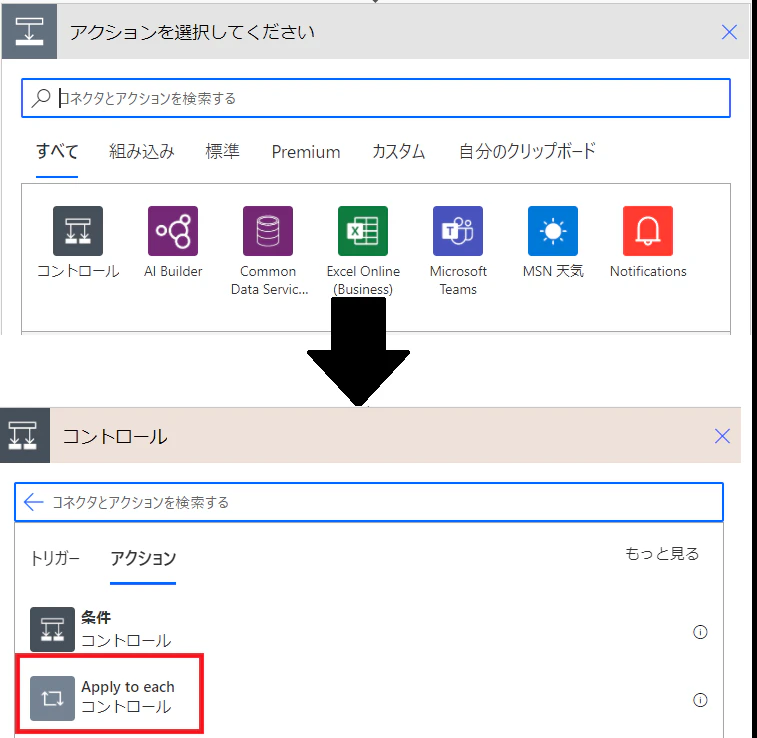Select the 条件 action label
This screenshot has width=757, height=738.
click(x=96, y=617)
